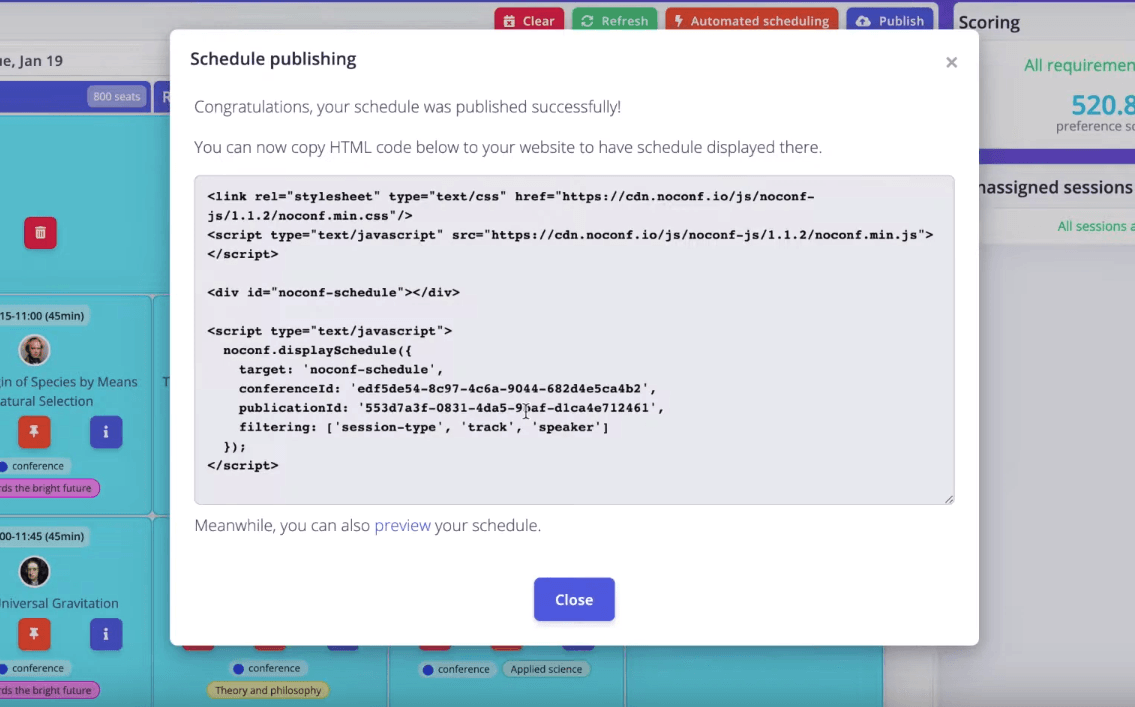Click the 00-11:45 (45min) time label
1135x707 pixels.
42,536
